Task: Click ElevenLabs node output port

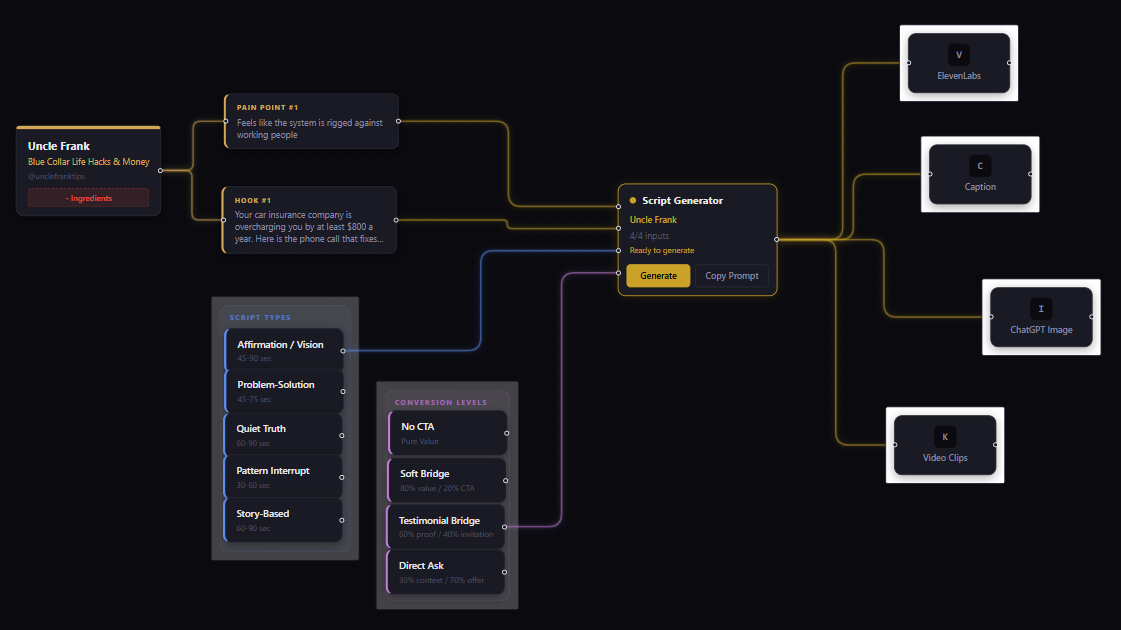Action: coord(1009,63)
